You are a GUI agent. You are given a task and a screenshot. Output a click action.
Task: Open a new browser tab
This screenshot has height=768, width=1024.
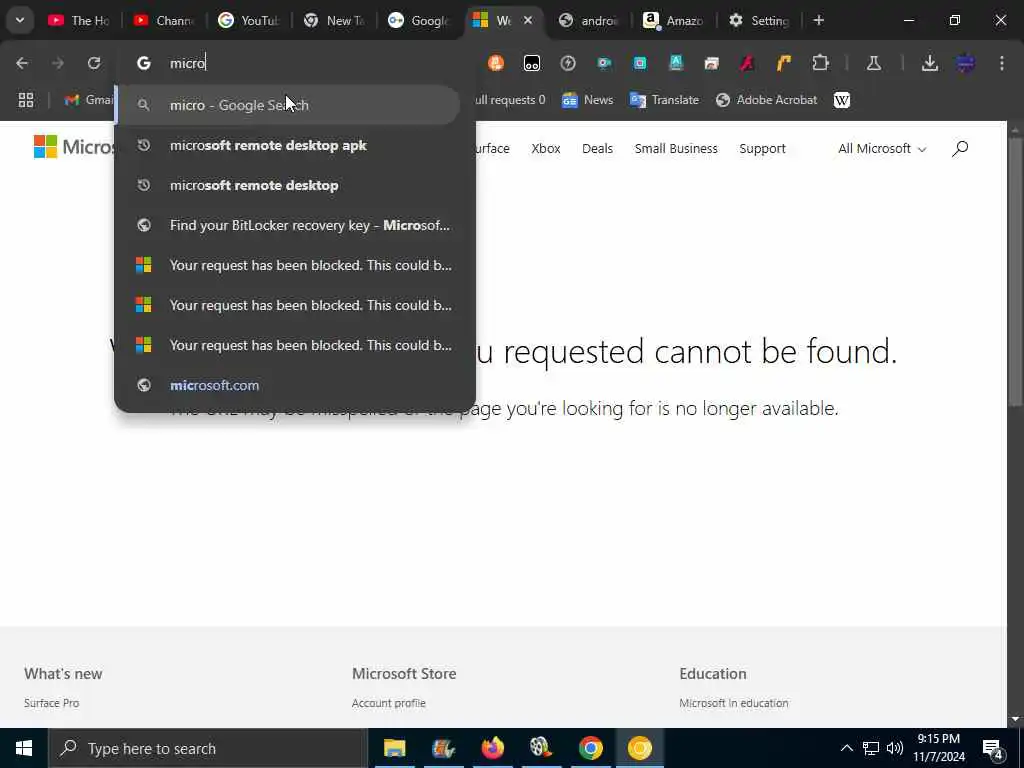818,20
